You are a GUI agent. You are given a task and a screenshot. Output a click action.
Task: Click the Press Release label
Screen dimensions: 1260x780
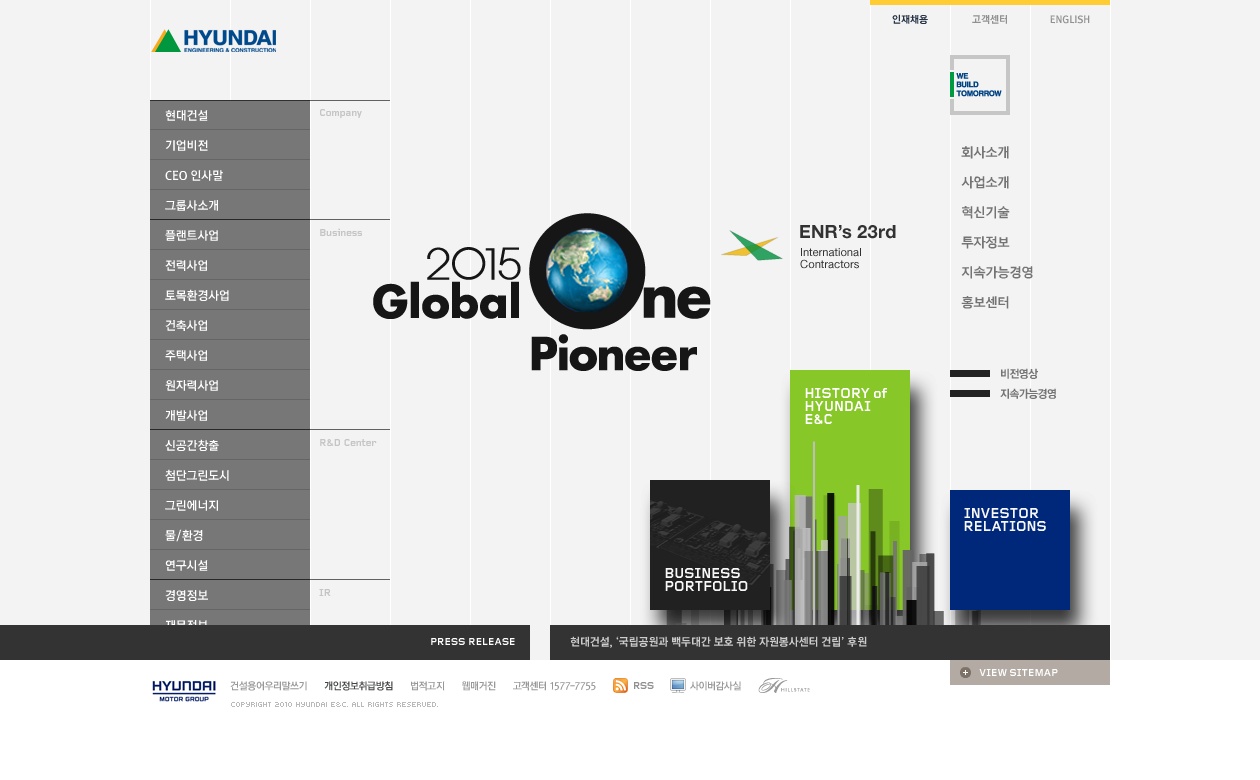tap(473, 642)
